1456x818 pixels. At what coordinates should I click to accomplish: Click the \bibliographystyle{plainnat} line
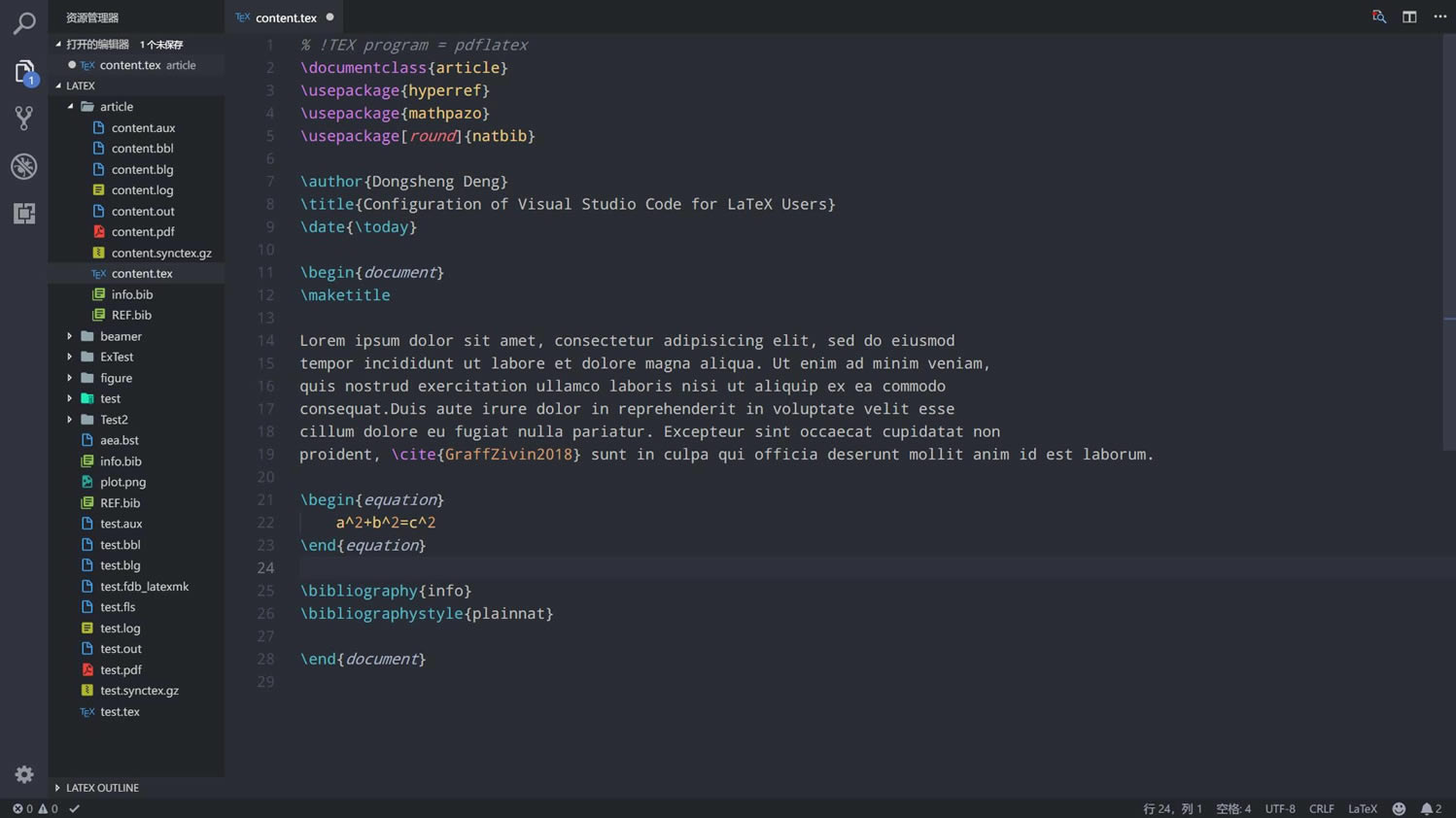(x=427, y=614)
